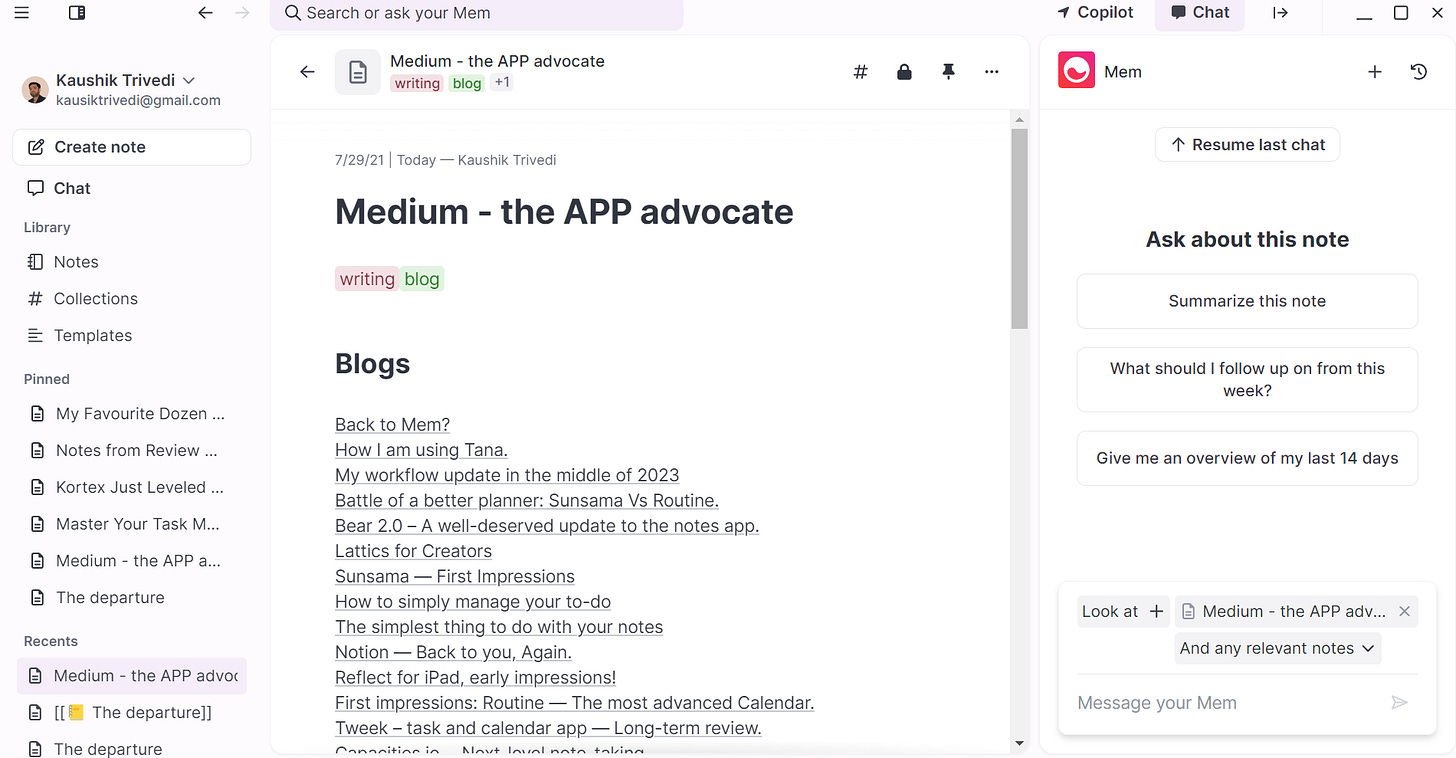Open 'My workflow update in the middle of 2023'

click(507, 475)
